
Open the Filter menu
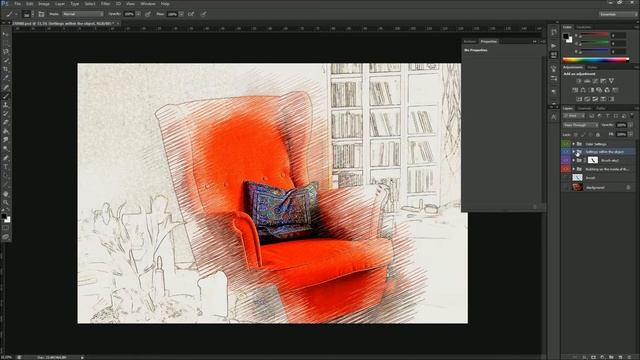click(105, 4)
